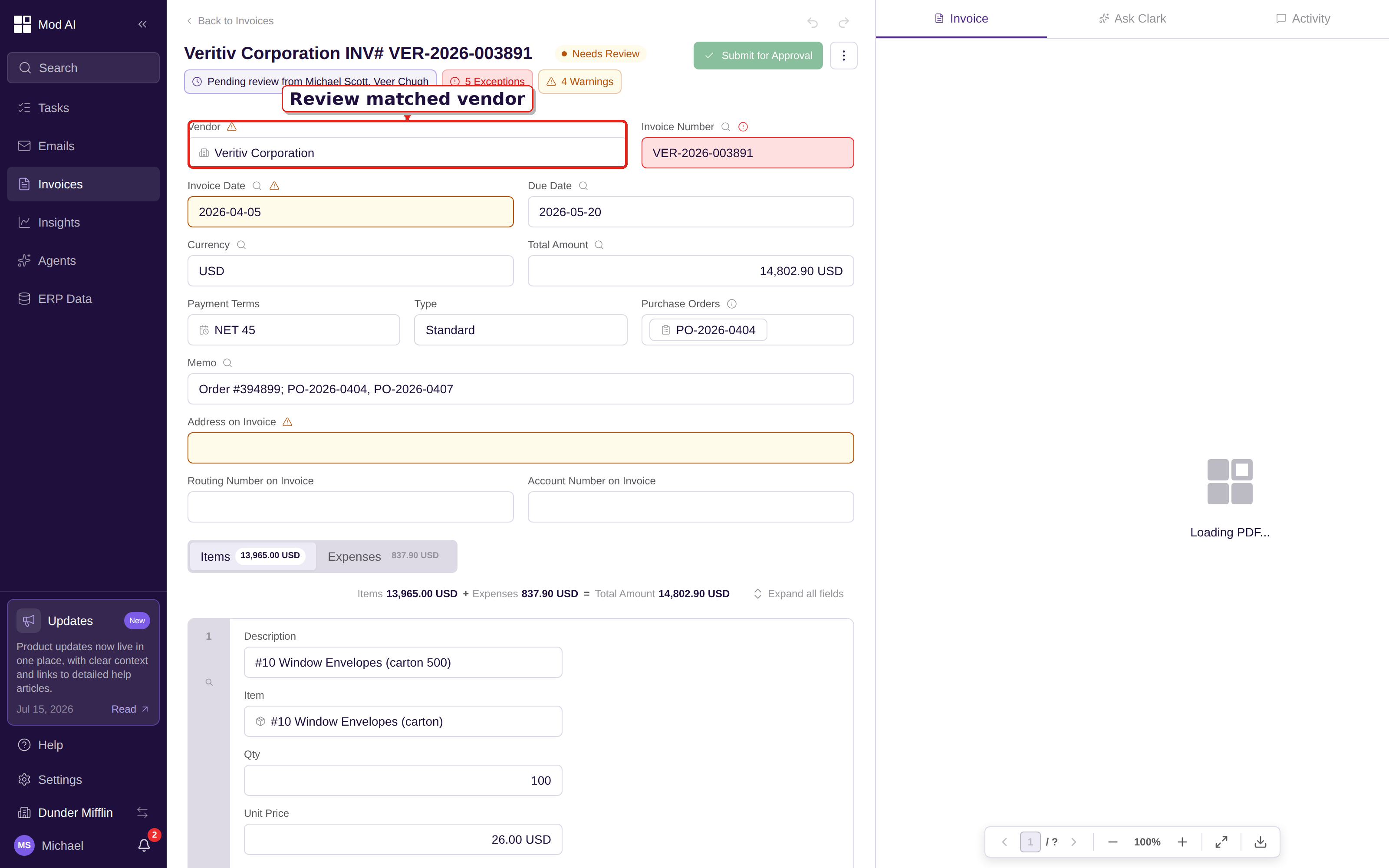The height and width of the screenshot is (868, 1389).
Task: Click the line item 1 magnifier icon
Action: coord(209,682)
